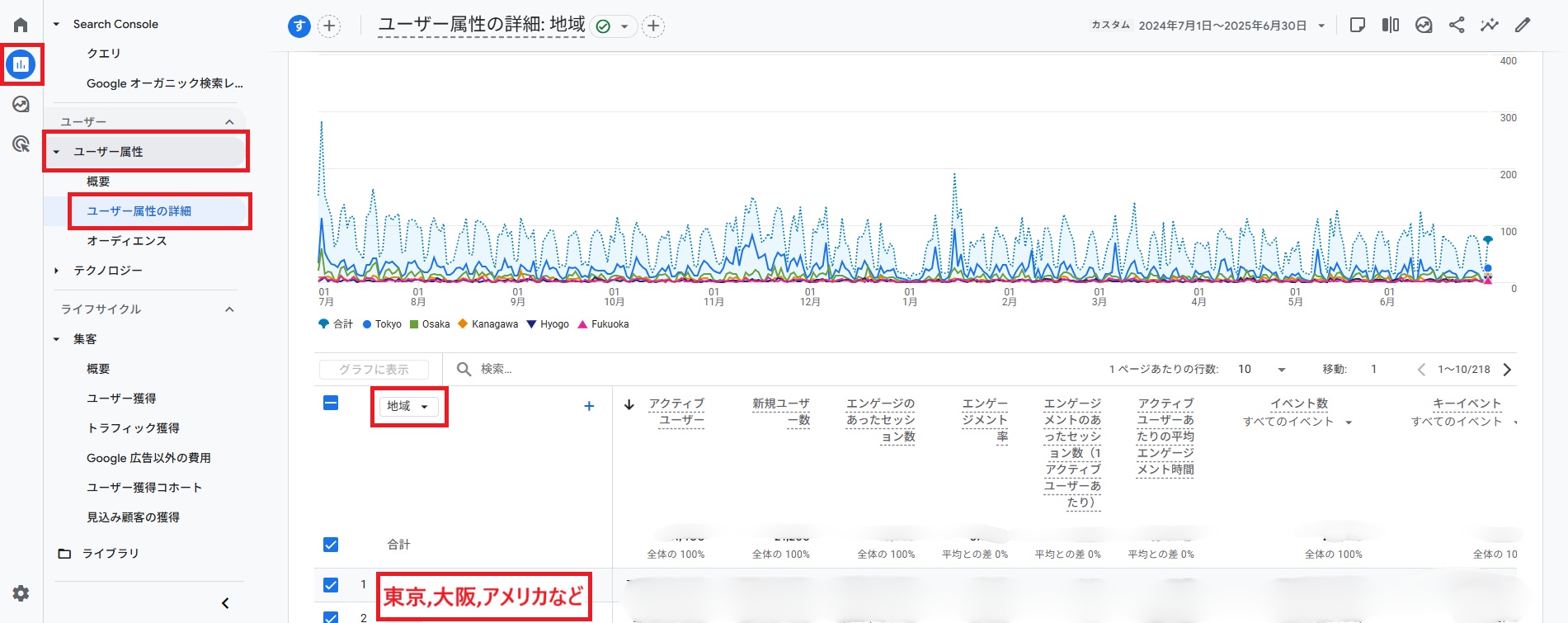Open the 地域 dimension dropdown

[x=408, y=406]
